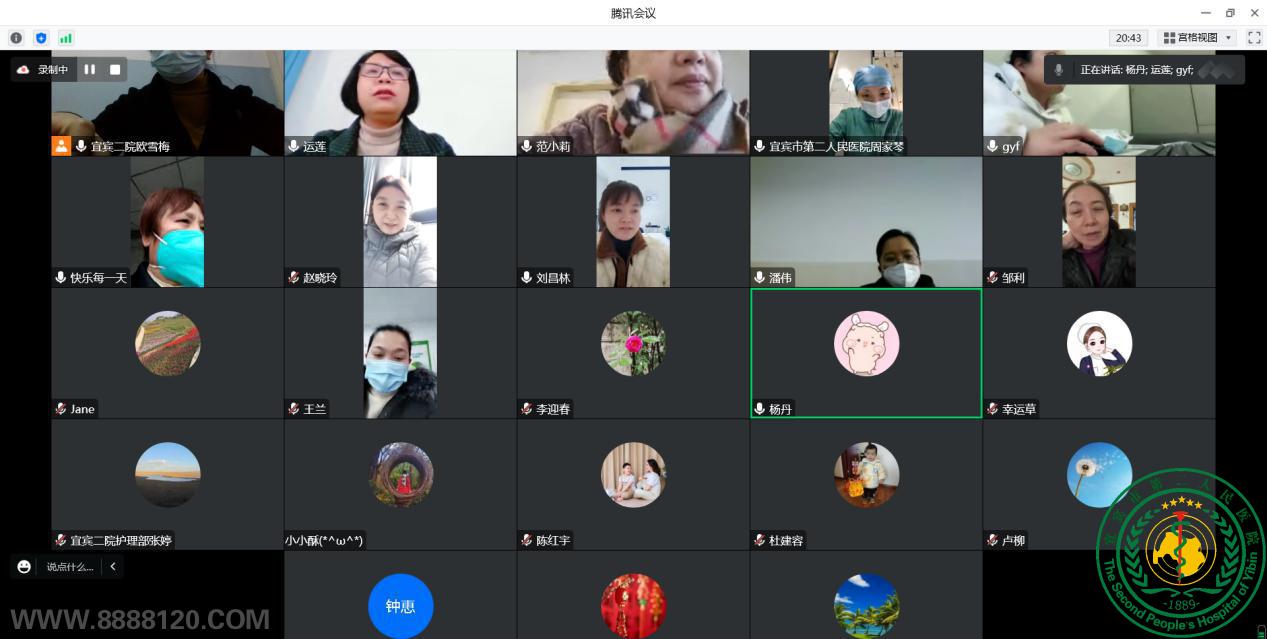This screenshot has height=639, width=1267.
Task: Click microphone icon in speaking indicator
Action: point(1059,70)
